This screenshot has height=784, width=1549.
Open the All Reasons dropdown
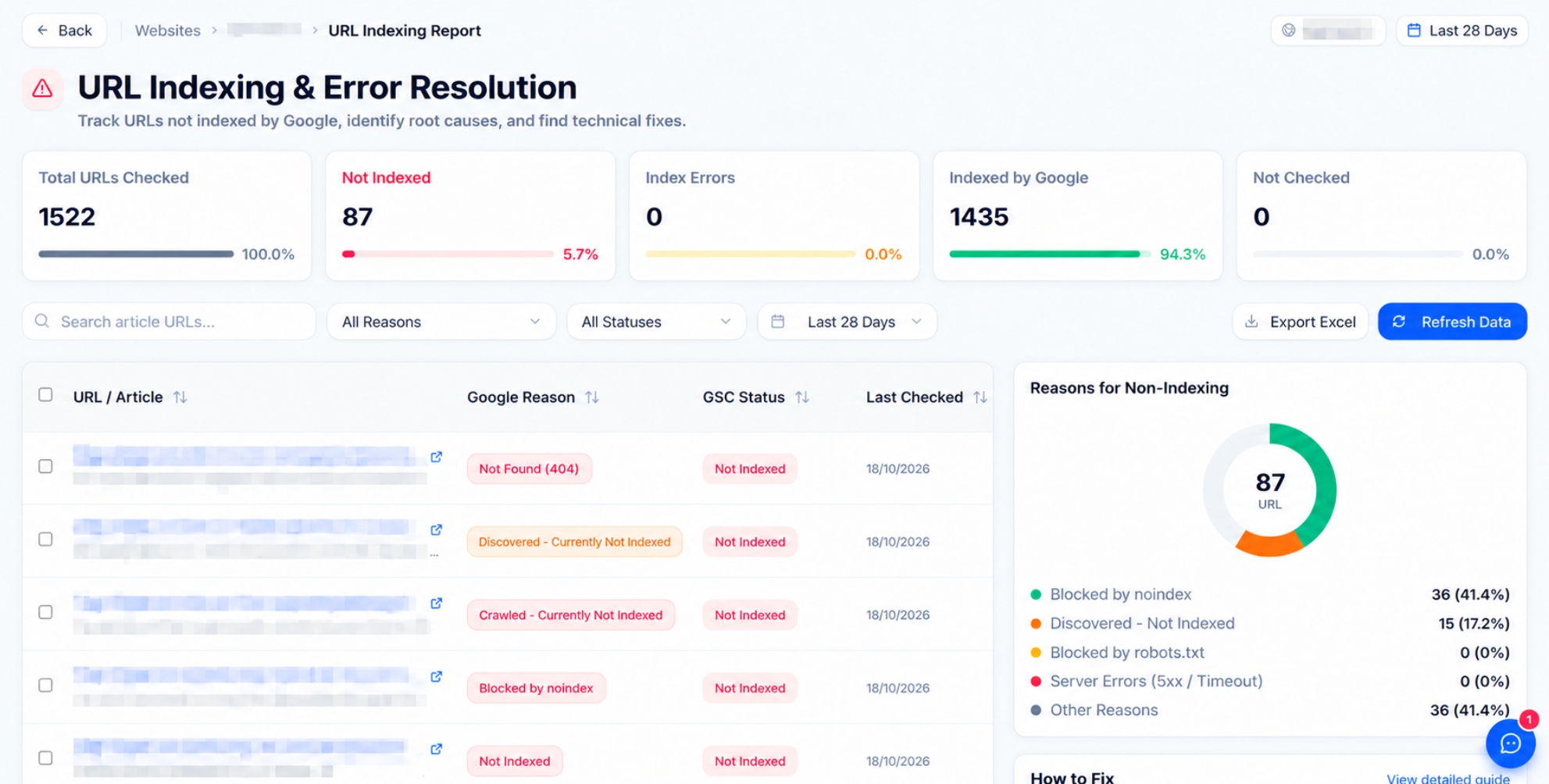click(x=441, y=322)
